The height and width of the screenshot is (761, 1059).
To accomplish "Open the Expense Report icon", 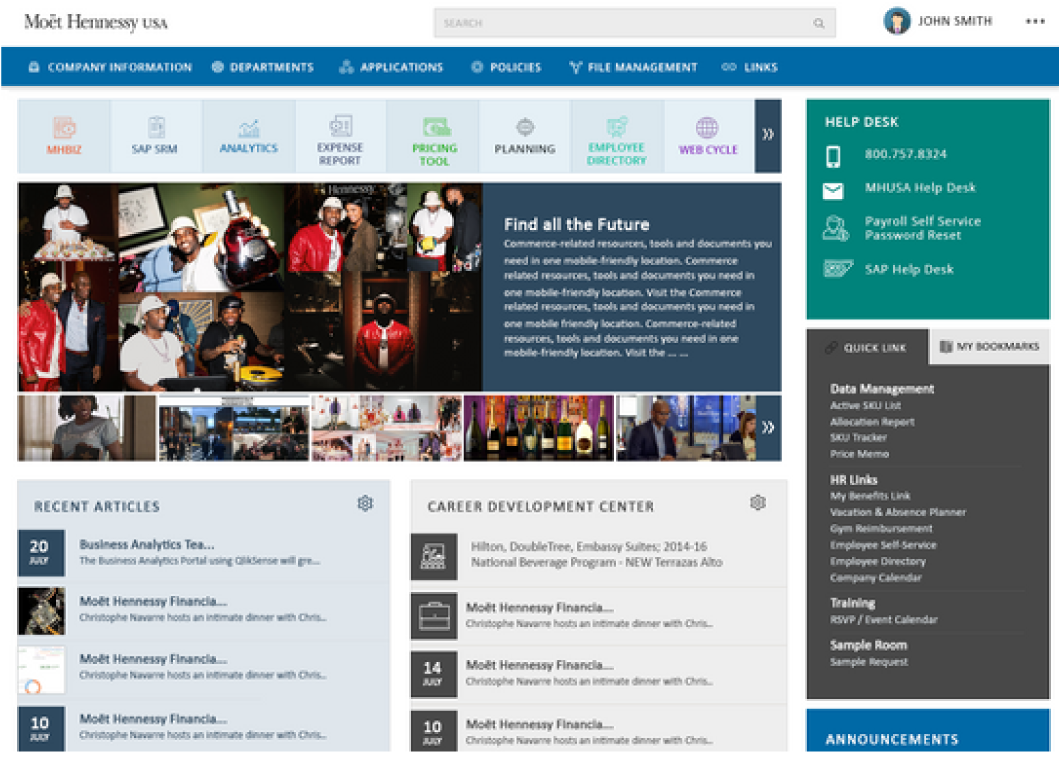I will [340, 126].
